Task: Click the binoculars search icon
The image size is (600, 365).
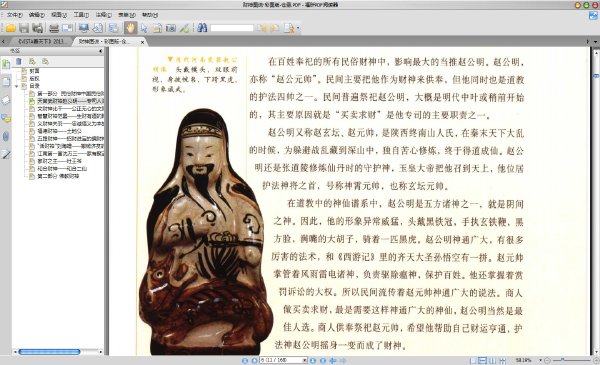Action: tap(202, 28)
